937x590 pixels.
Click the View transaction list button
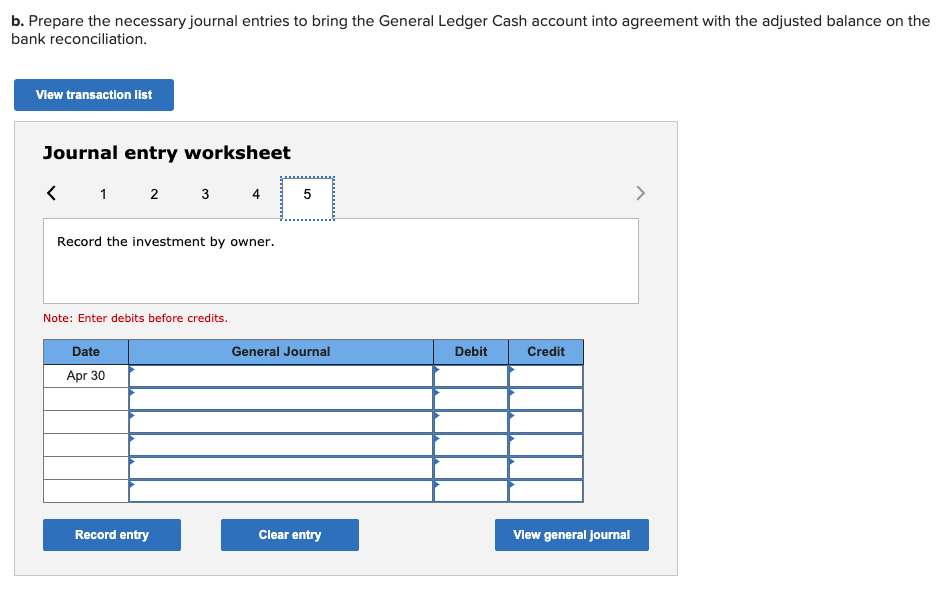coord(93,94)
